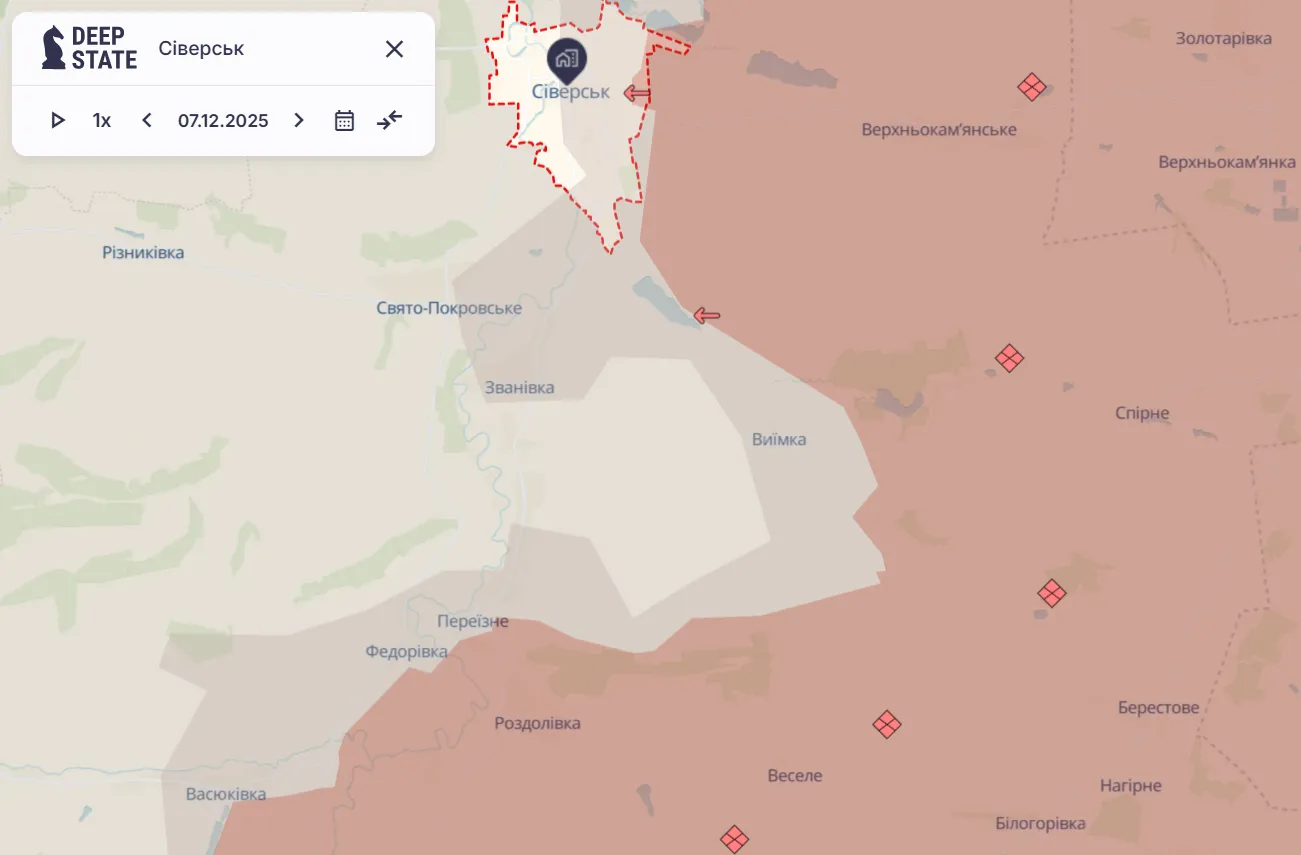Click the attack arrow beside Сіверськ
1301x855 pixels.
(638, 94)
